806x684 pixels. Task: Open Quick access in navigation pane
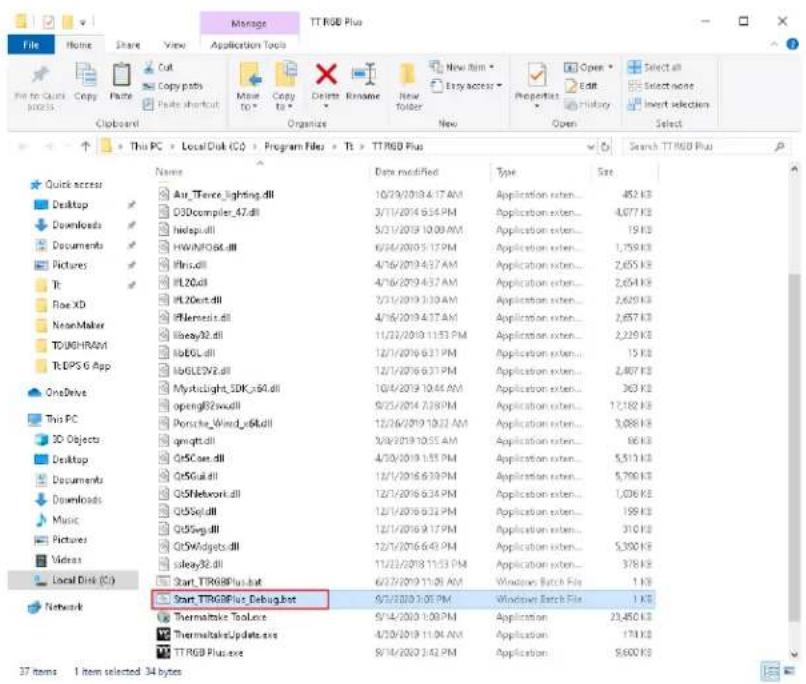point(74,184)
